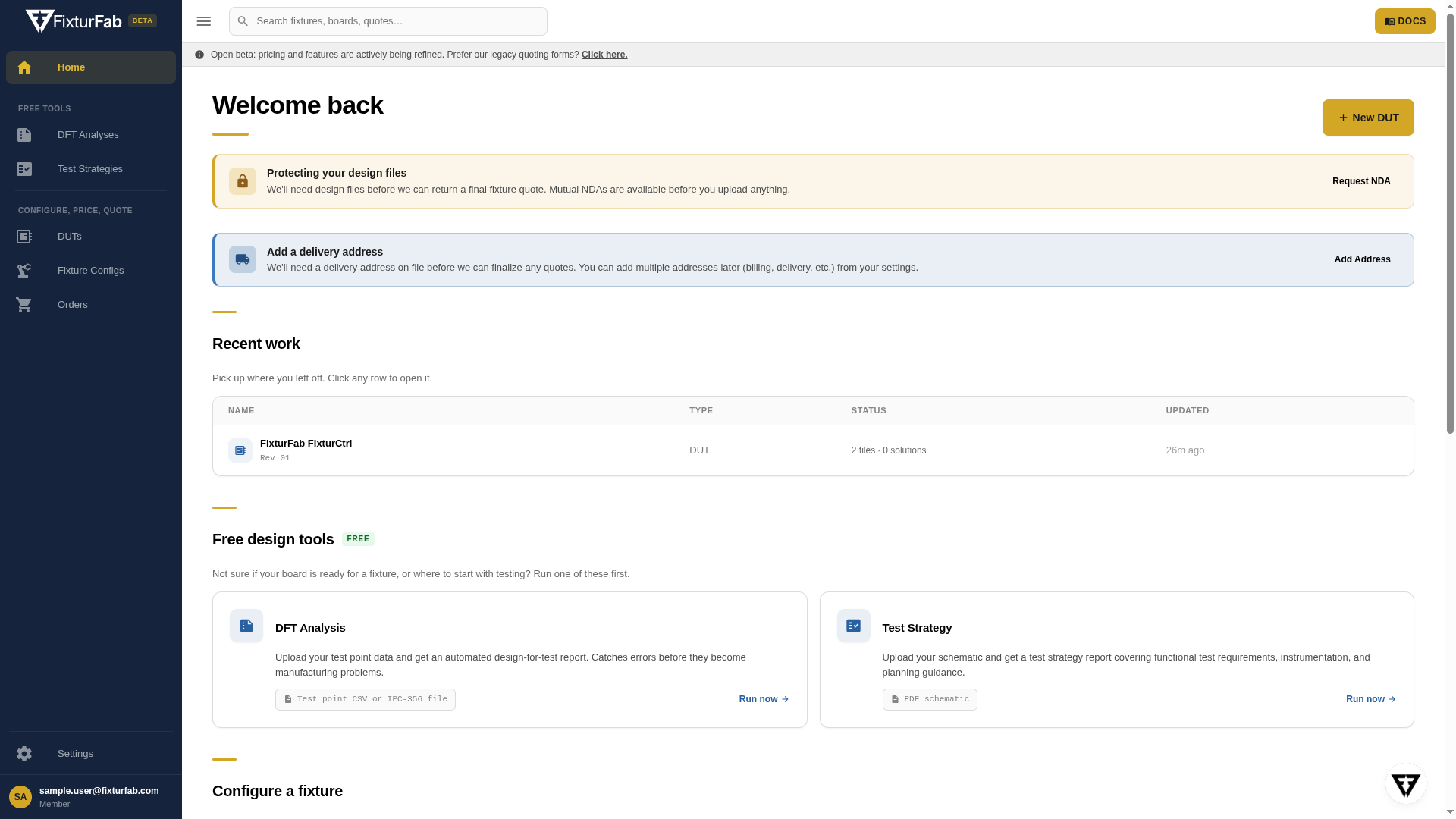
Task: Open the Home sidebar icon
Action: click(x=24, y=67)
